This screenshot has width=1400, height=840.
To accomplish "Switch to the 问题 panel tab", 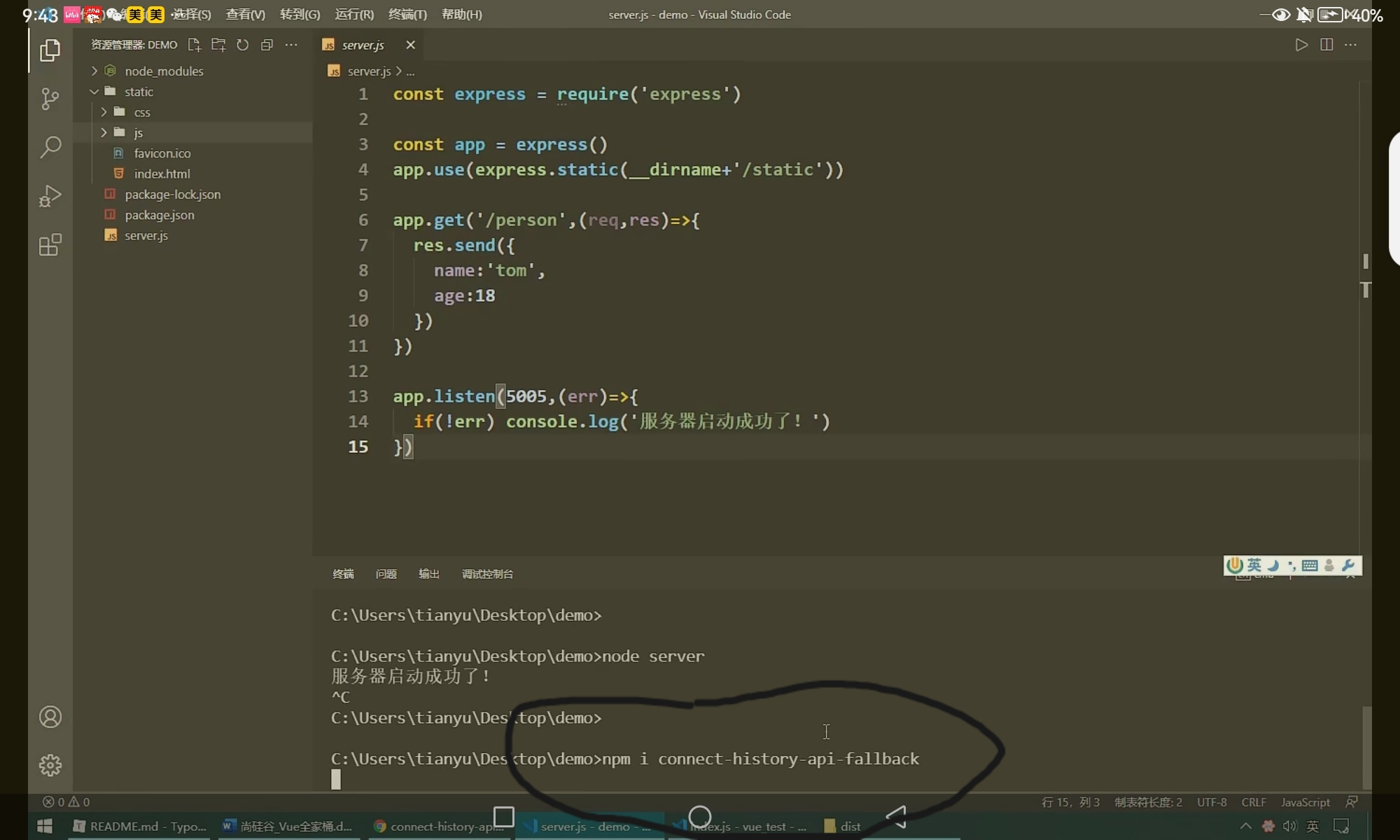I will (x=386, y=574).
